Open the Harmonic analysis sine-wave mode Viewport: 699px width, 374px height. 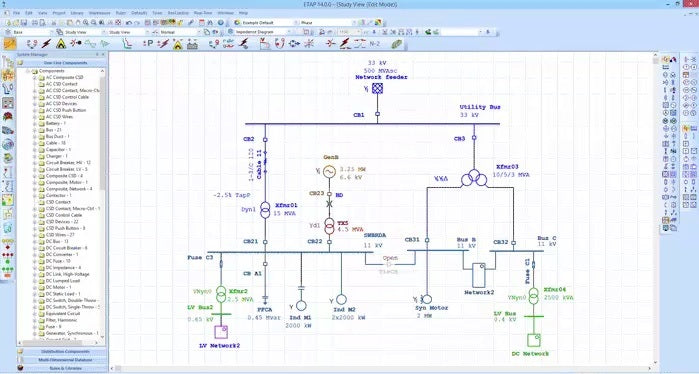(90, 44)
